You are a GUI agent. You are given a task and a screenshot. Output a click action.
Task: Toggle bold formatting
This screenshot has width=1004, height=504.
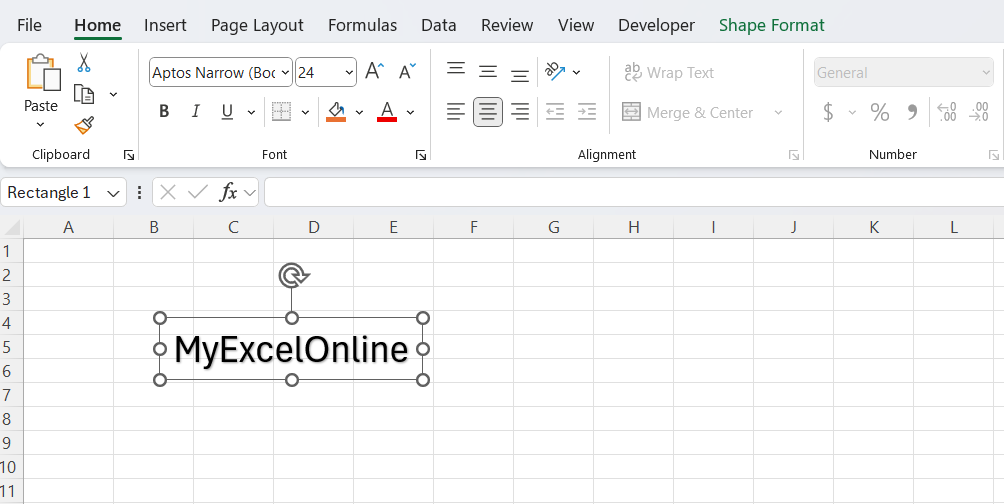pyautogui.click(x=164, y=112)
